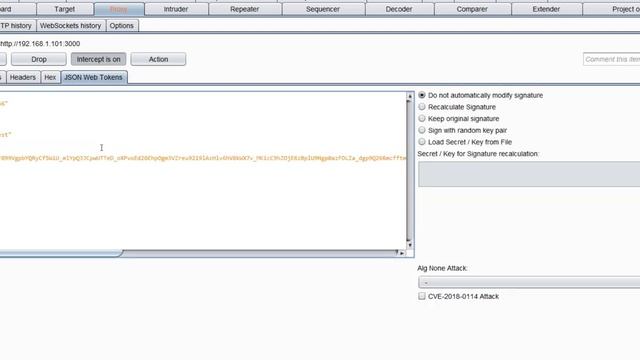Open WebSockets history sub-tab
Image resolution: width=640 pixels, height=360 pixels.
click(70, 25)
